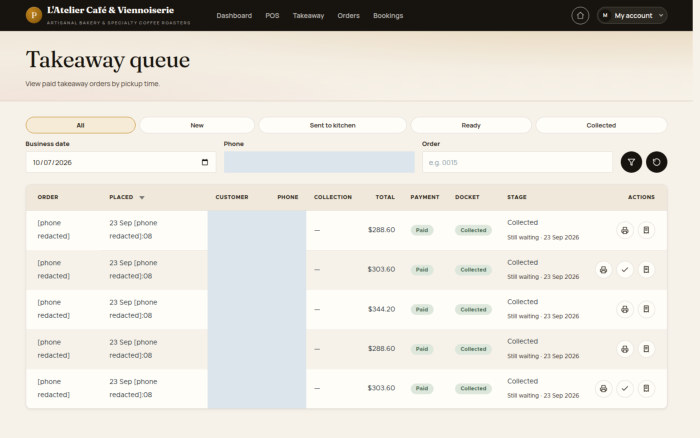700x438 pixels.
Task: Click the Business date field 10/07/2026
Action: tap(121, 162)
